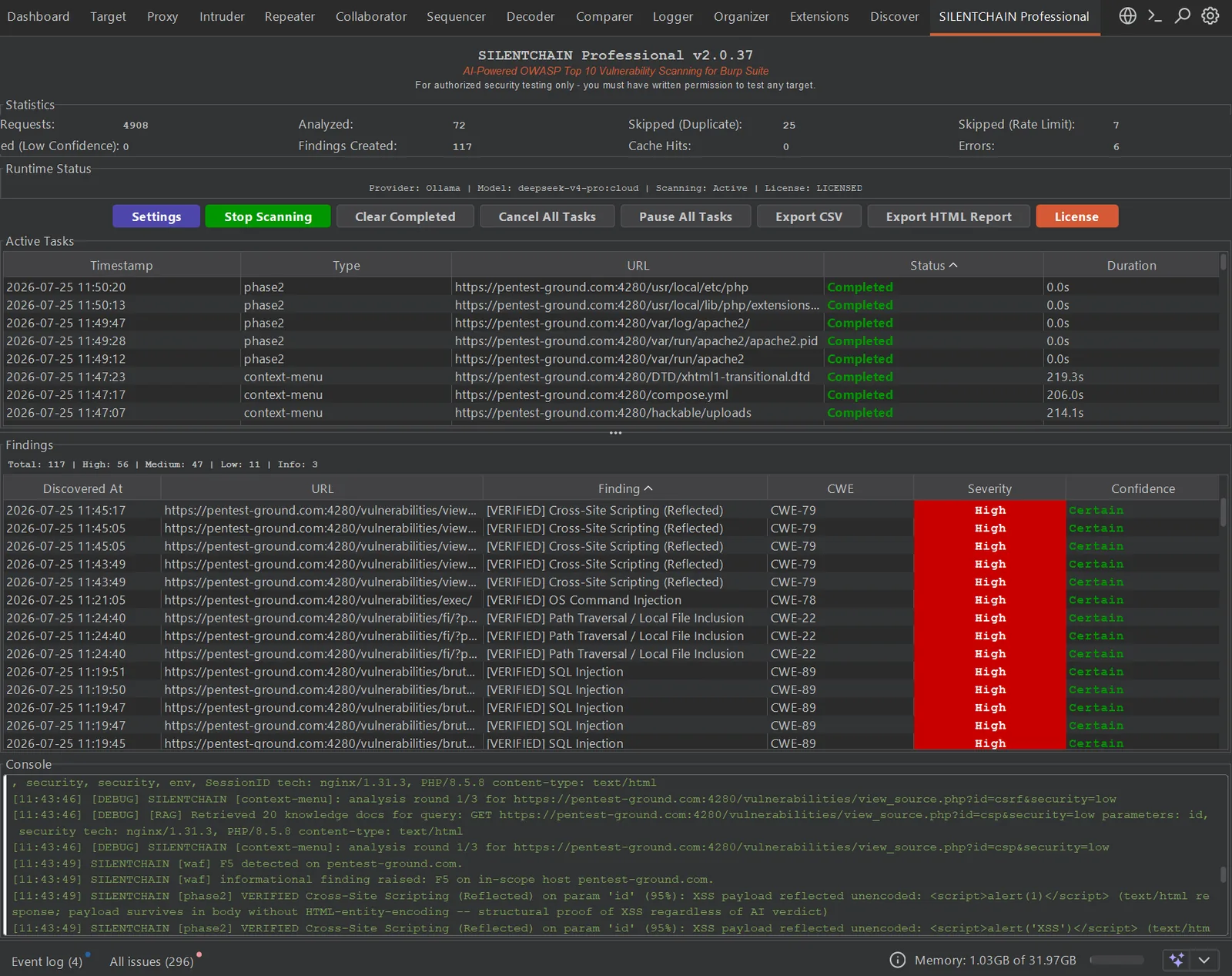Image resolution: width=1232 pixels, height=976 pixels.
Task: Click the Memory: 1.03GB of 31.97GB text
Action: point(995,960)
